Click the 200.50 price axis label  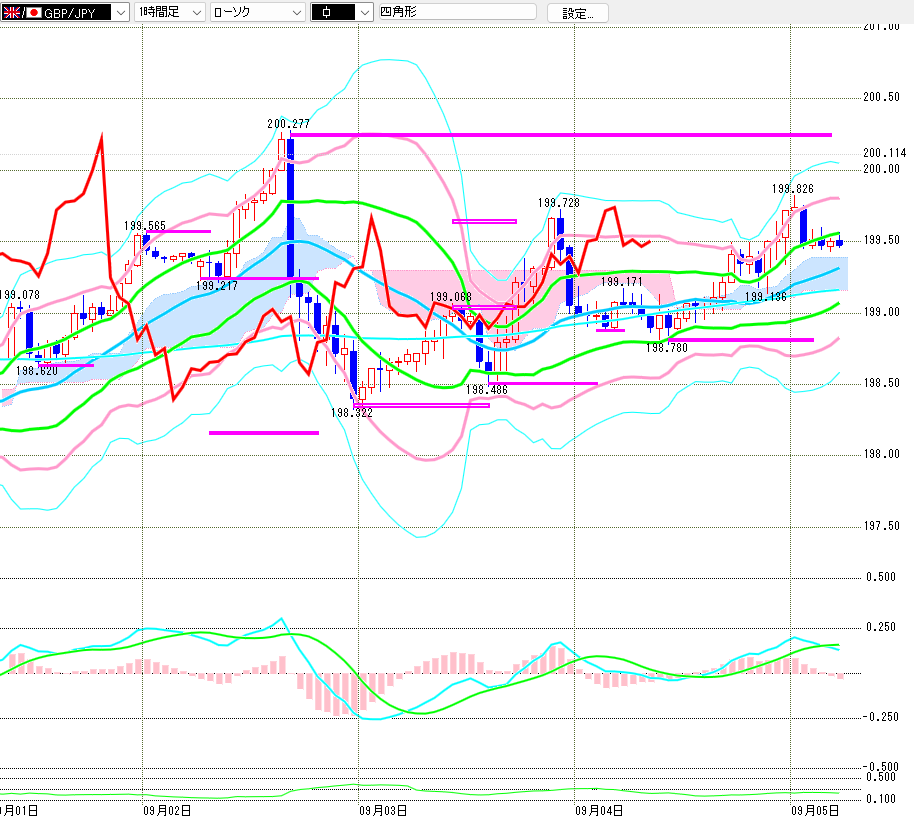[x=882, y=97]
